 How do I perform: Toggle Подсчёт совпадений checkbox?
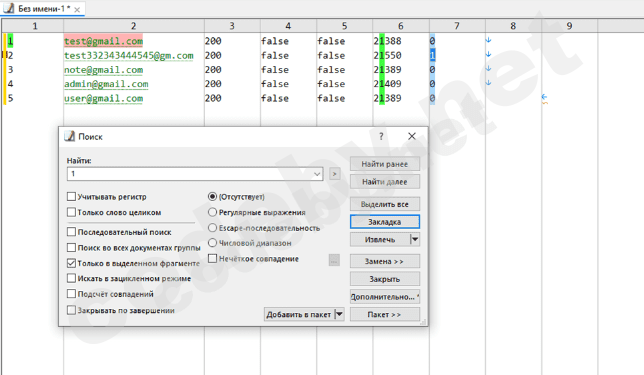click(x=71, y=294)
